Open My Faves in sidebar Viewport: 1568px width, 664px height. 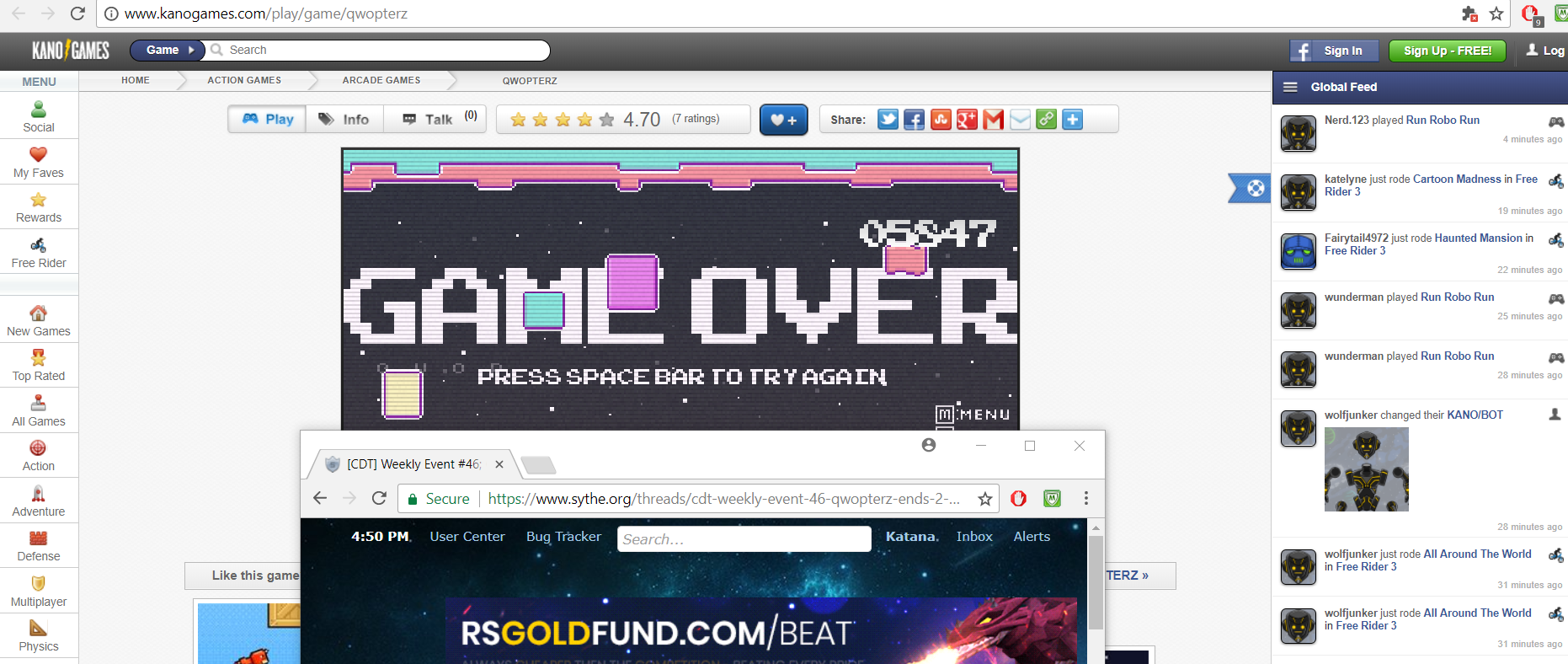point(39,162)
